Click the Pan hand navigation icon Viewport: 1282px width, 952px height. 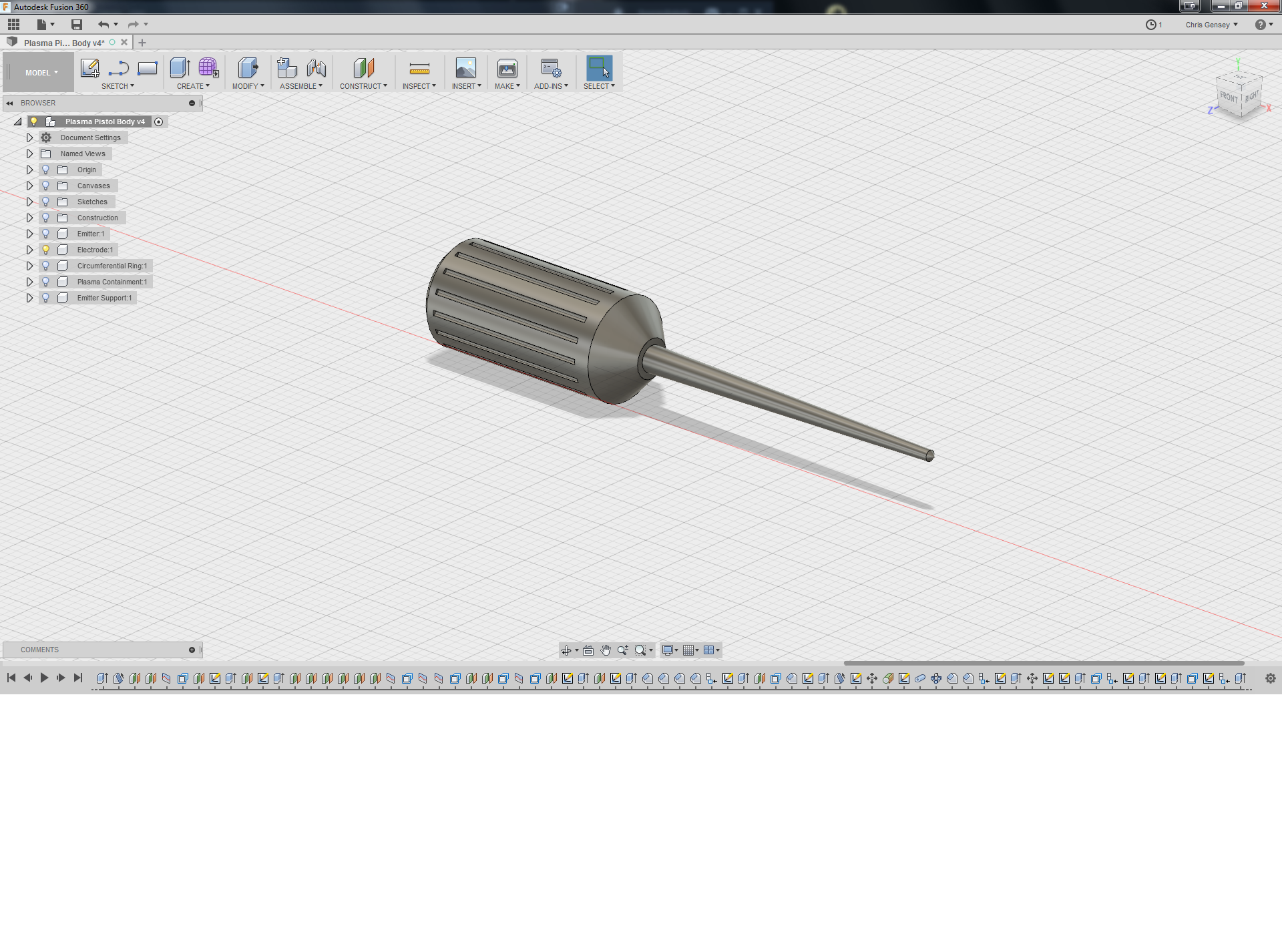click(x=605, y=650)
